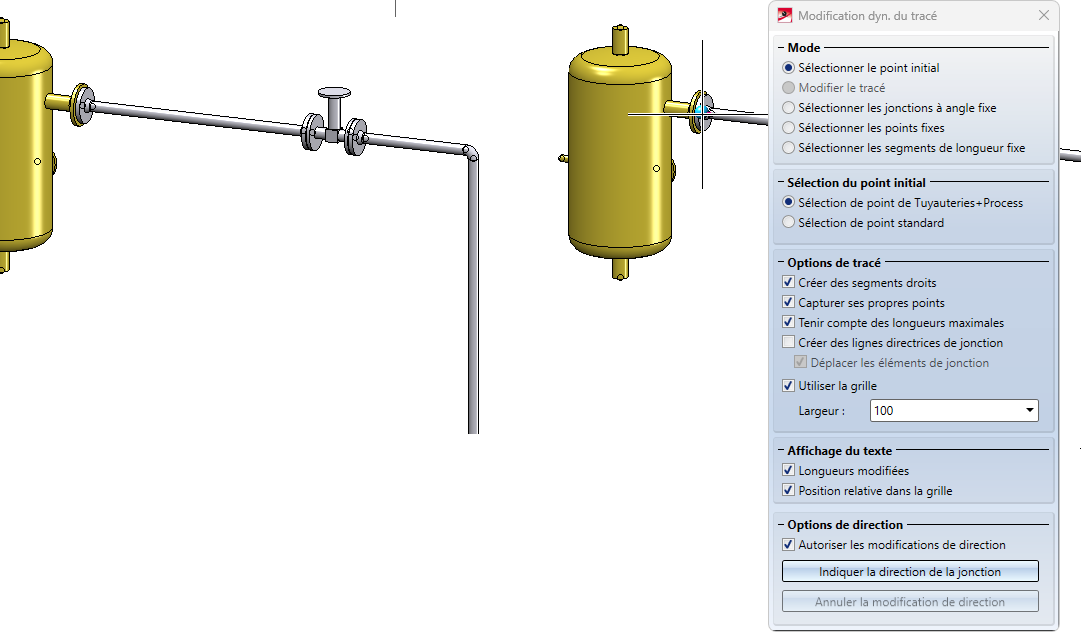The height and width of the screenshot is (632, 1081).
Task: Collapse 'Options de direction' section
Action: (x=782, y=524)
